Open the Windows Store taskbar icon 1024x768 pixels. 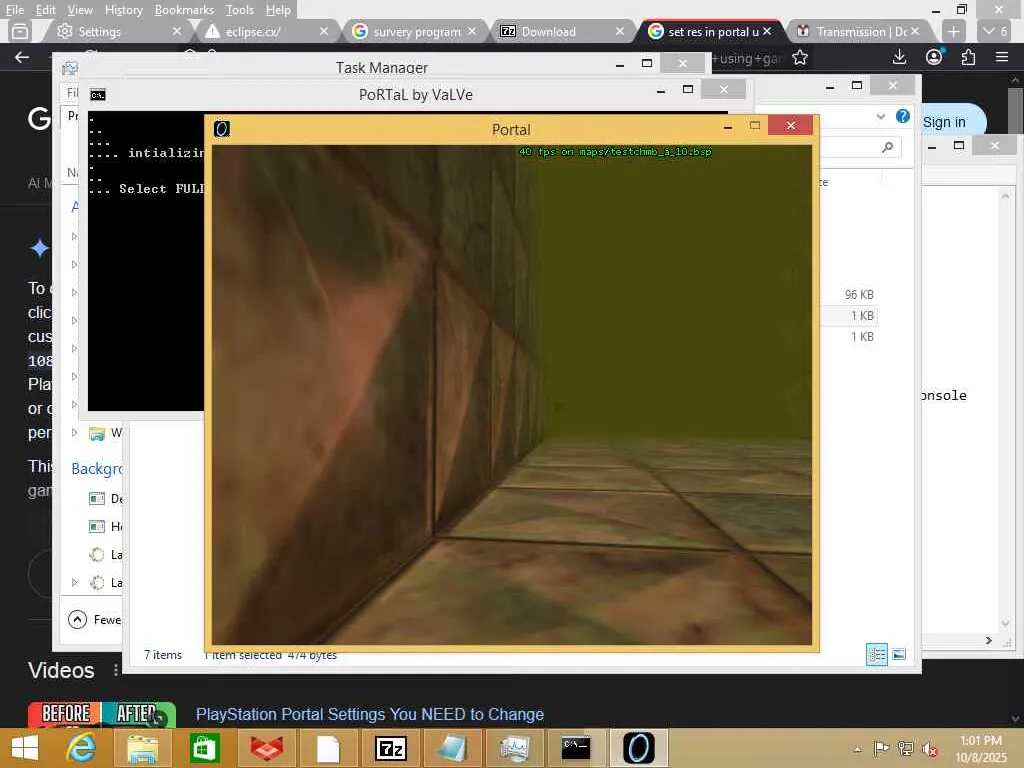pos(204,748)
